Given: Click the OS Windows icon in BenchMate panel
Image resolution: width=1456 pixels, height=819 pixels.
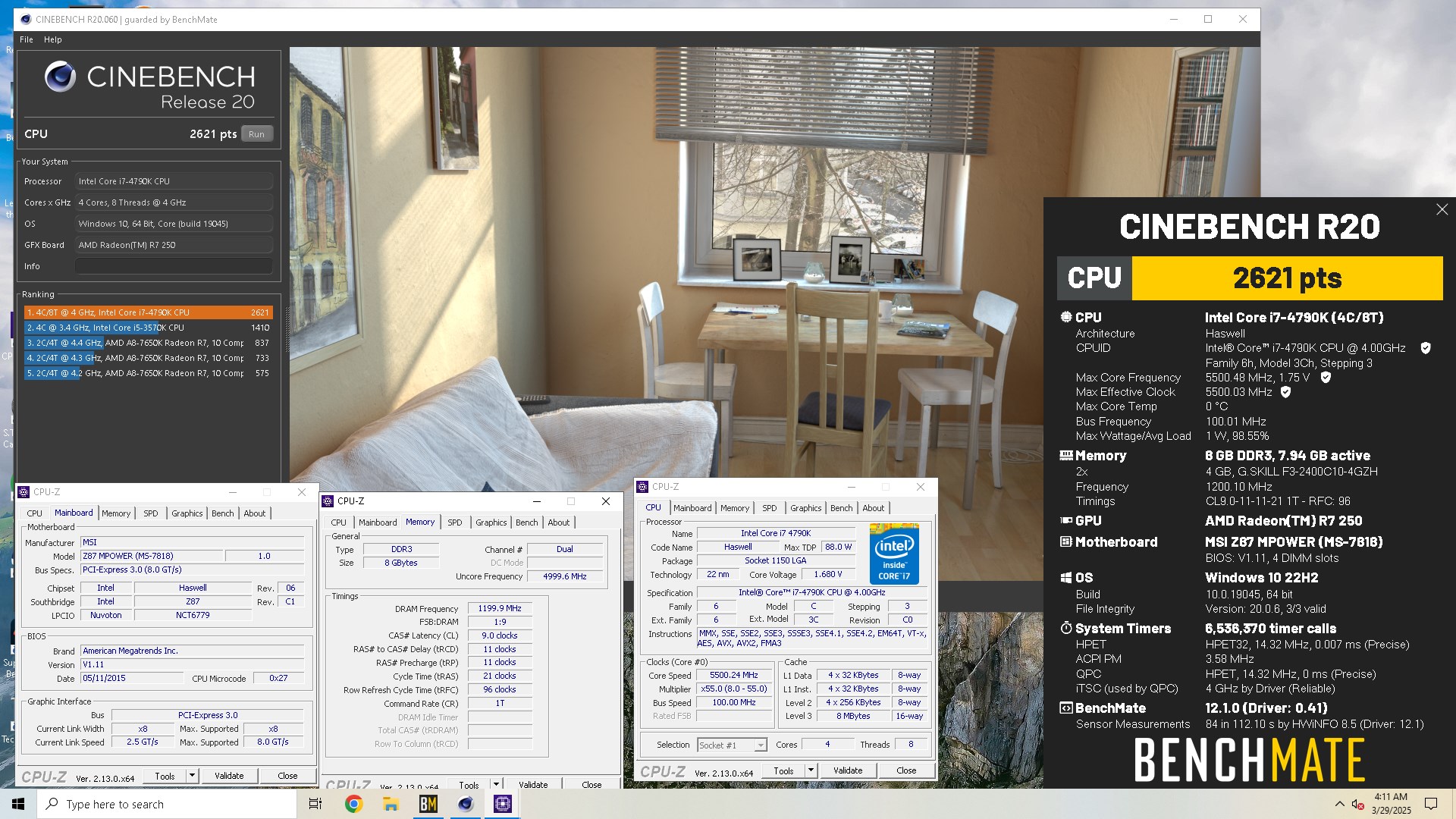Looking at the screenshot, I should click(x=1066, y=577).
